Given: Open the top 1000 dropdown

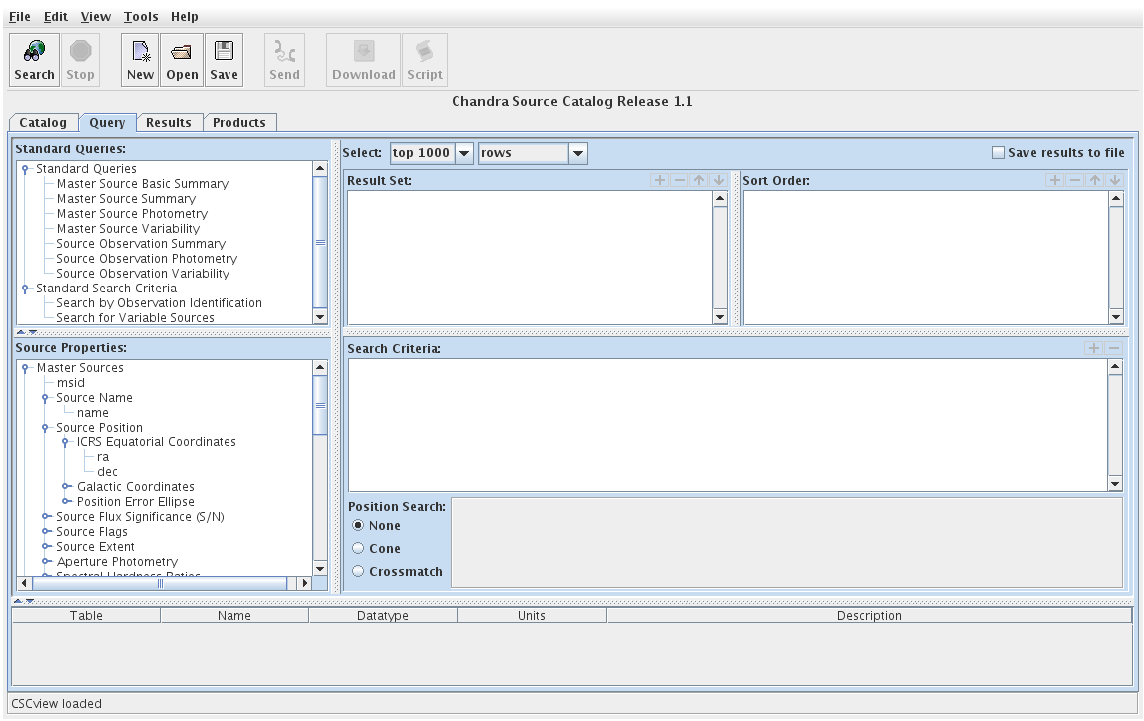Looking at the screenshot, I should click(x=431, y=153).
